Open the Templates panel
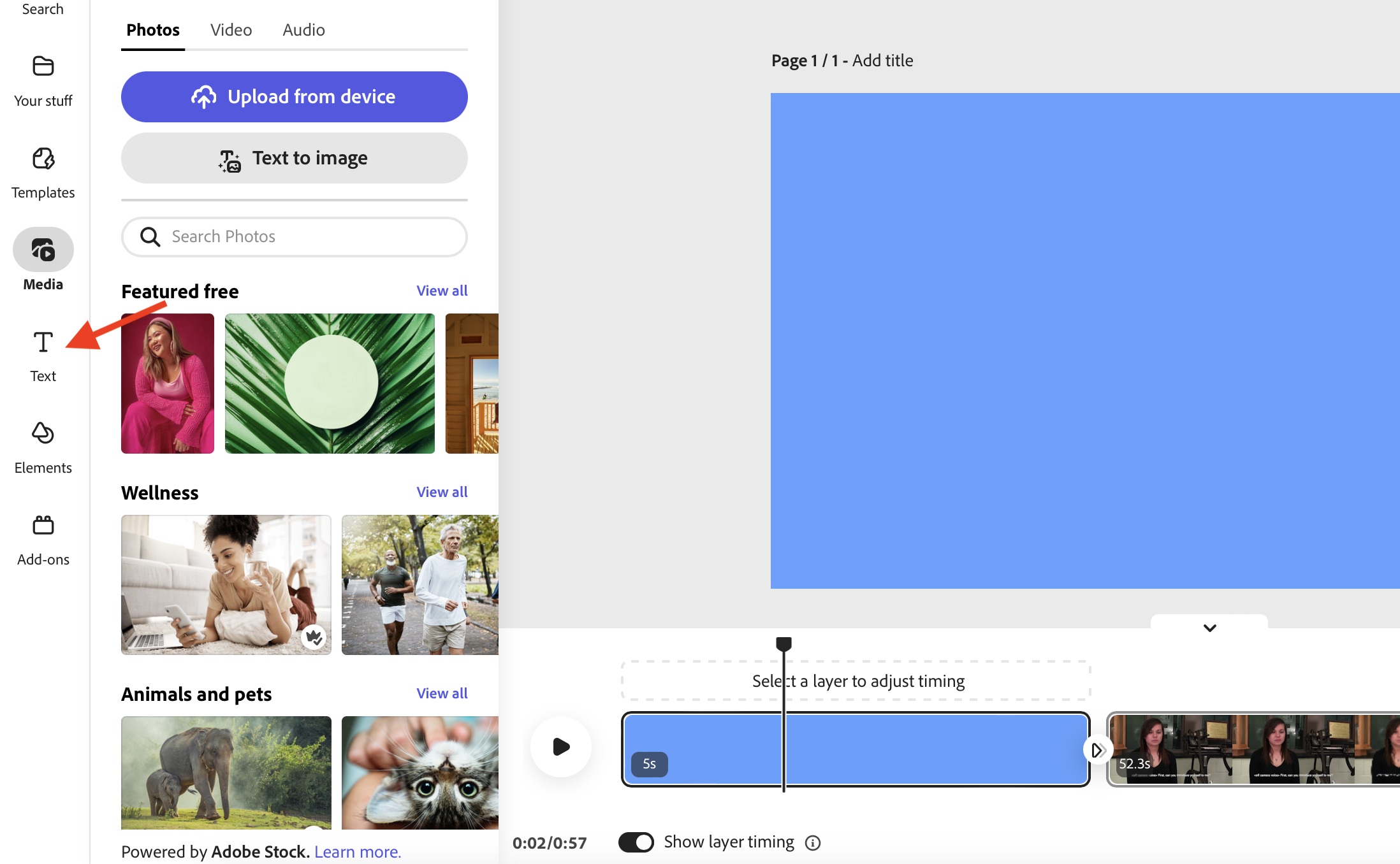 click(42, 170)
